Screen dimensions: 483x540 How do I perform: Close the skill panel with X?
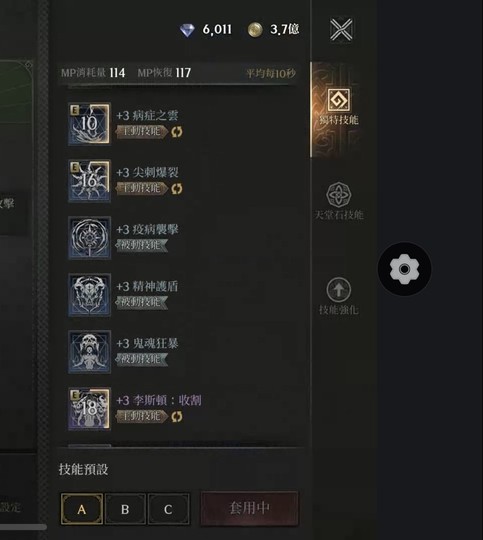click(341, 29)
